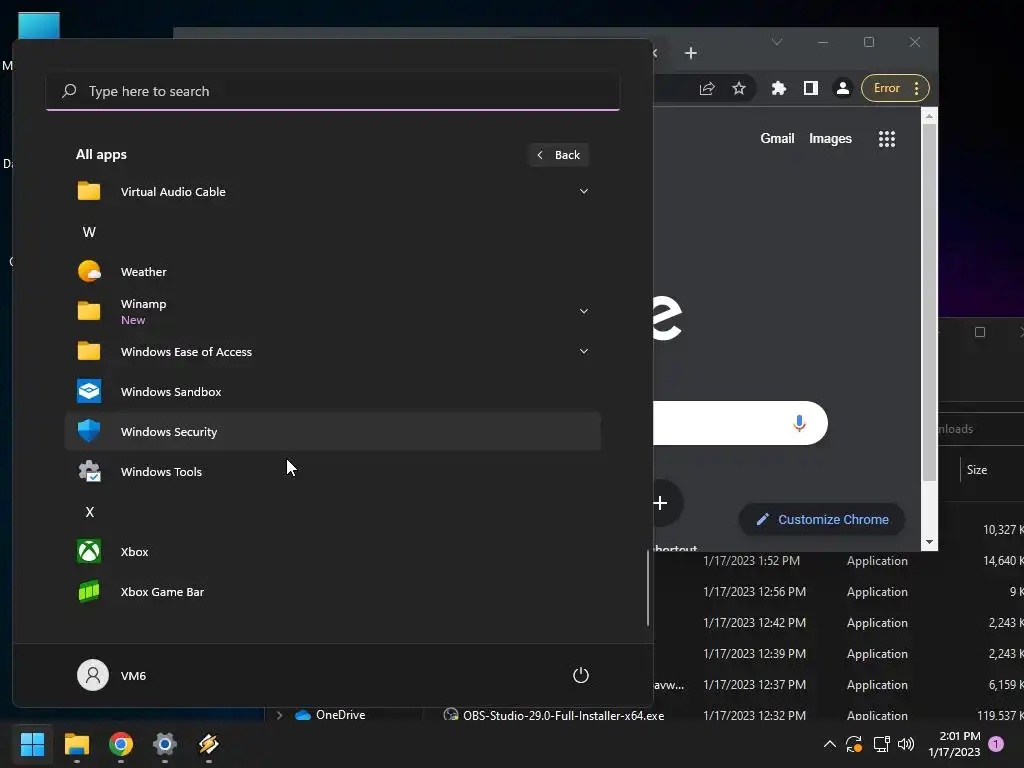The image size is (1024, 768).
Task: Switch to Chrome on the taskbar
Action: pos(121,744)
